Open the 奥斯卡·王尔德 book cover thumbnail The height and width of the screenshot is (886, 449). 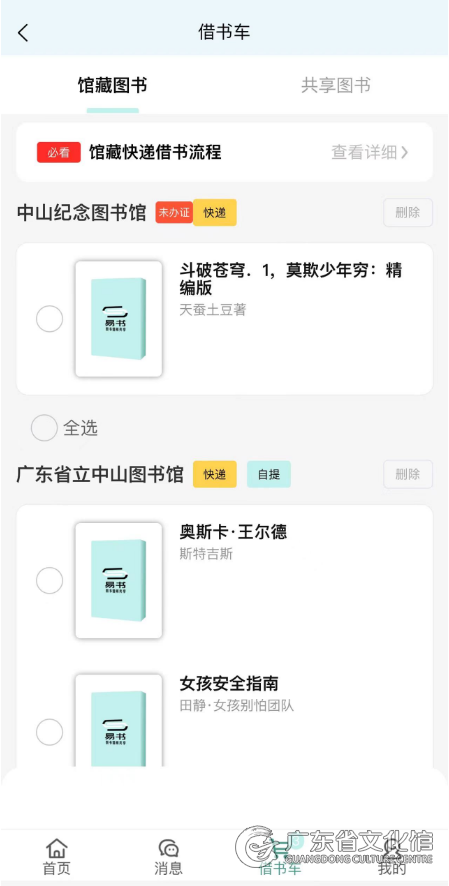tap(119, 580)
